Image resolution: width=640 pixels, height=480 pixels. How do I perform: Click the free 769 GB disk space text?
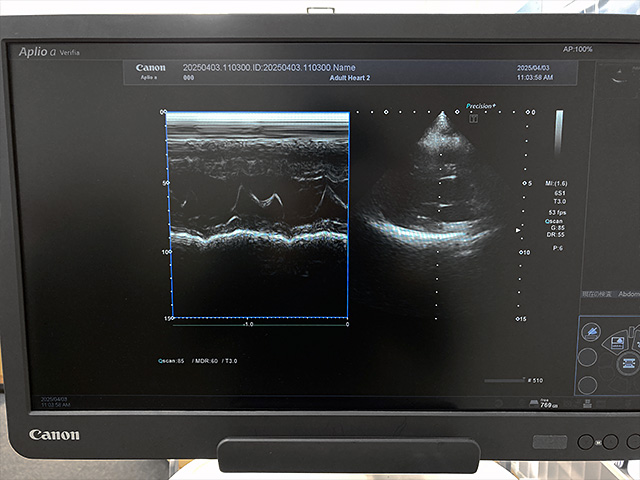549,404
